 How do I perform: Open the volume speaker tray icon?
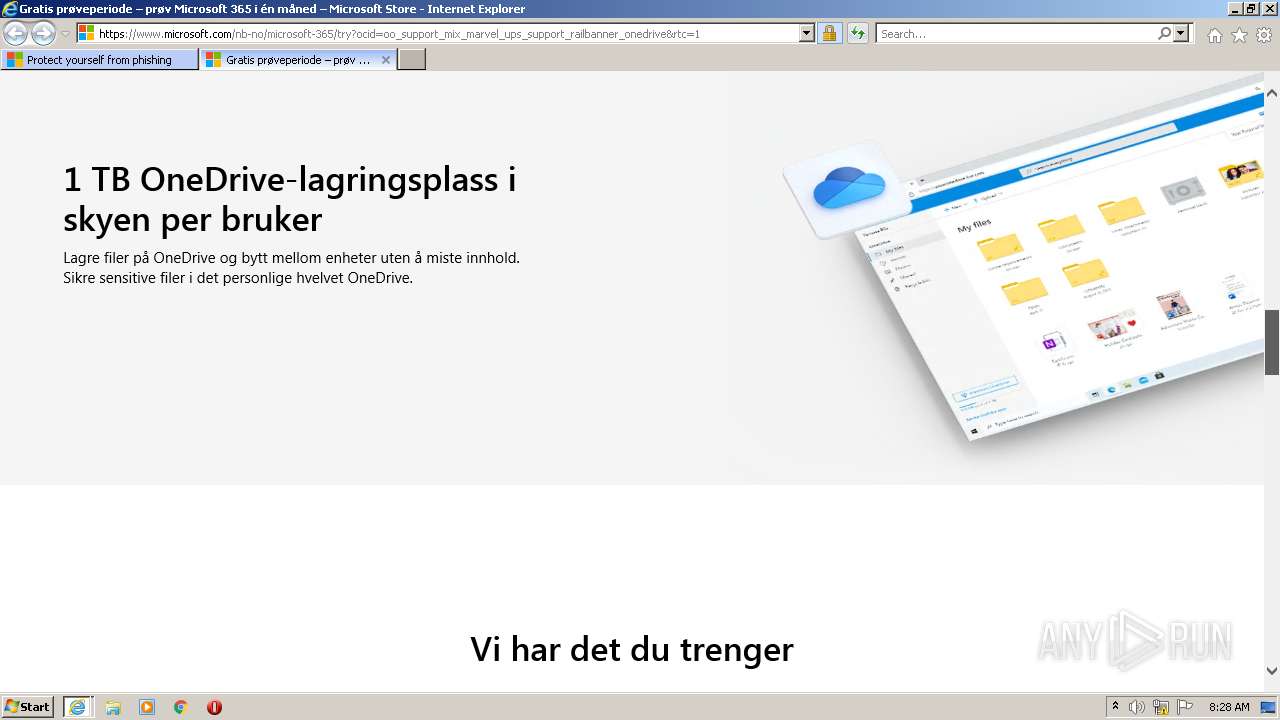pyautogui.click(x=1137, y=707)
